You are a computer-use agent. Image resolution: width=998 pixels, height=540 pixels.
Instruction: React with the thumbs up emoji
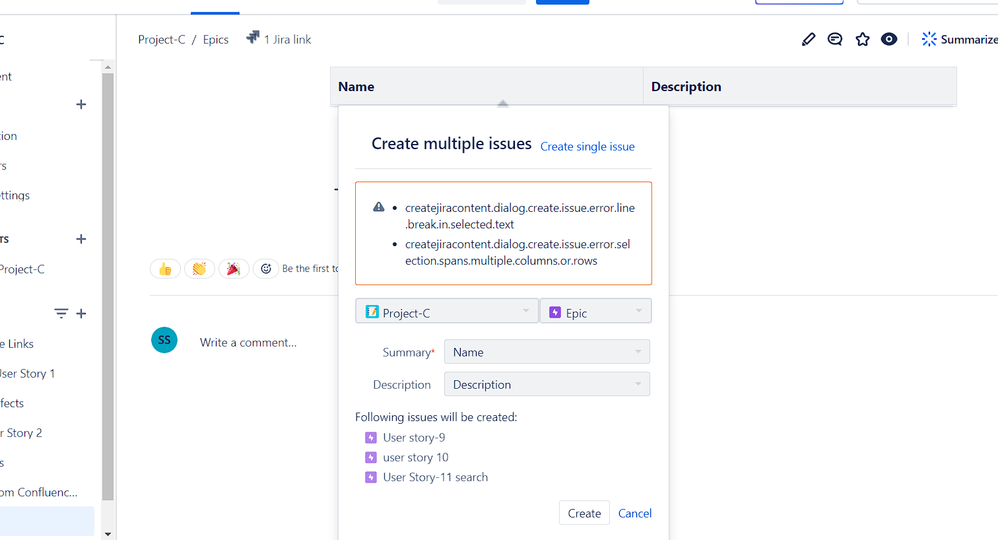[165, 269]
